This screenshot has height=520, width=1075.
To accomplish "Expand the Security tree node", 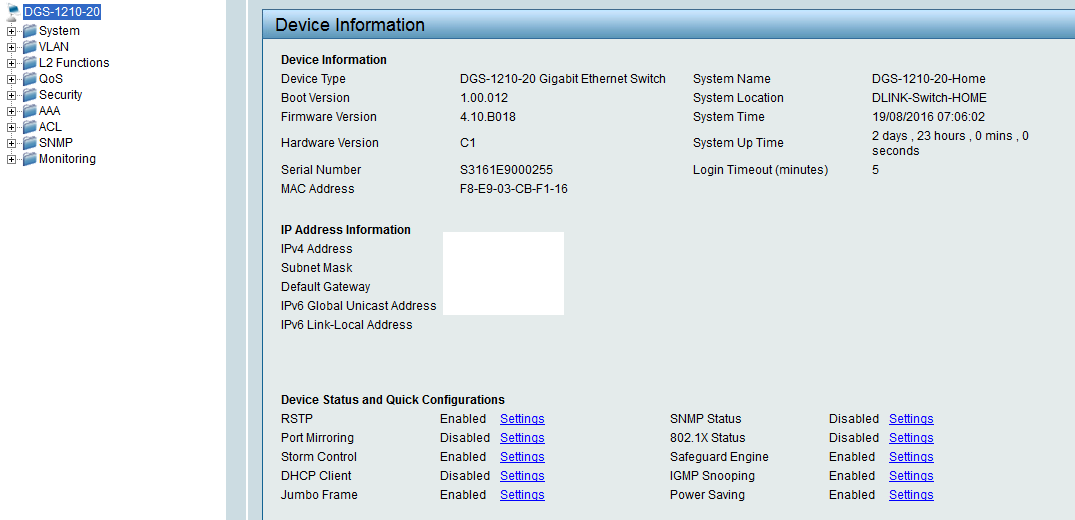I will [x=11, y=95].
